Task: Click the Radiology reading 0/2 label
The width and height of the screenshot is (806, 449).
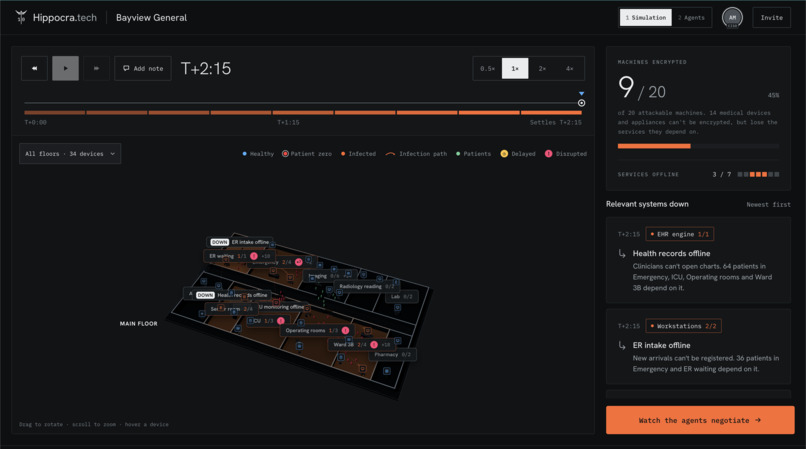Action: click(367, 286)
